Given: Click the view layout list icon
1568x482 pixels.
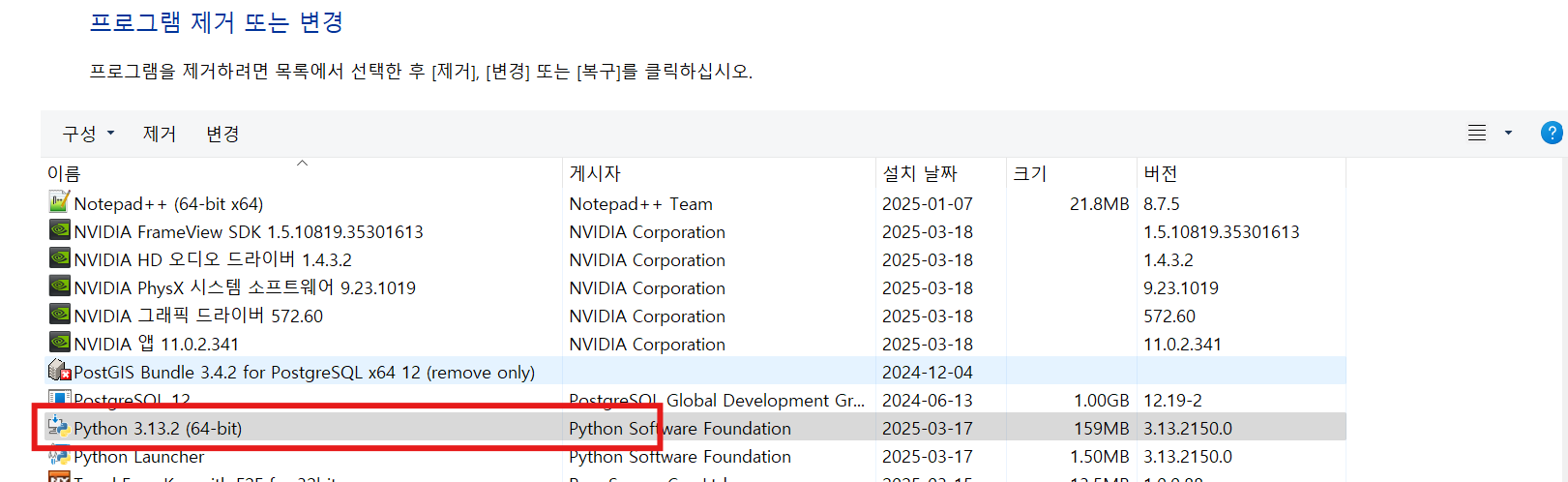Looking at the screenshot, I should [x=1476, y=133].
